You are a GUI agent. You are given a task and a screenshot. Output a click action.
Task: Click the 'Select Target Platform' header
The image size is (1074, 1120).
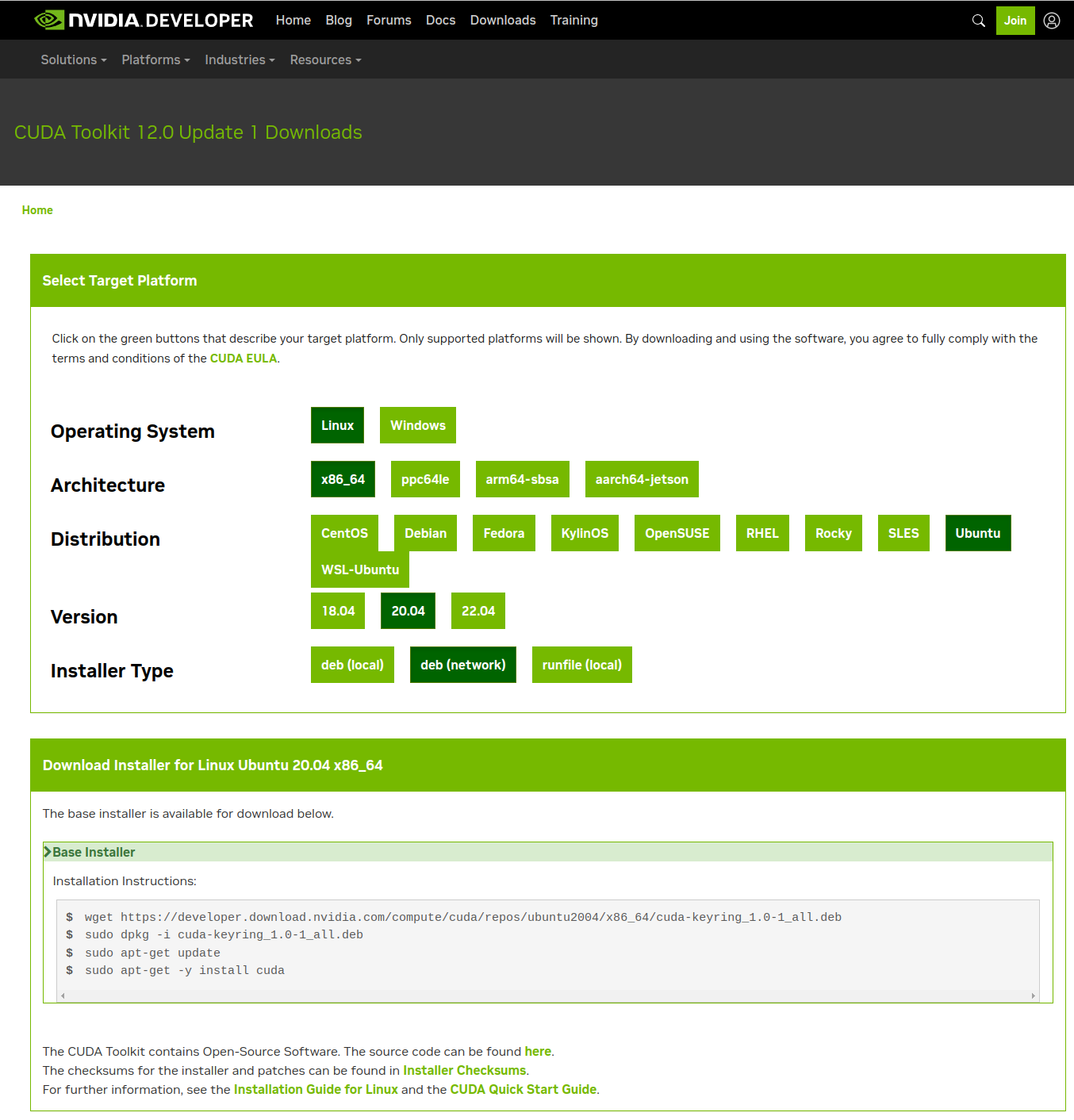pos(120,281)
